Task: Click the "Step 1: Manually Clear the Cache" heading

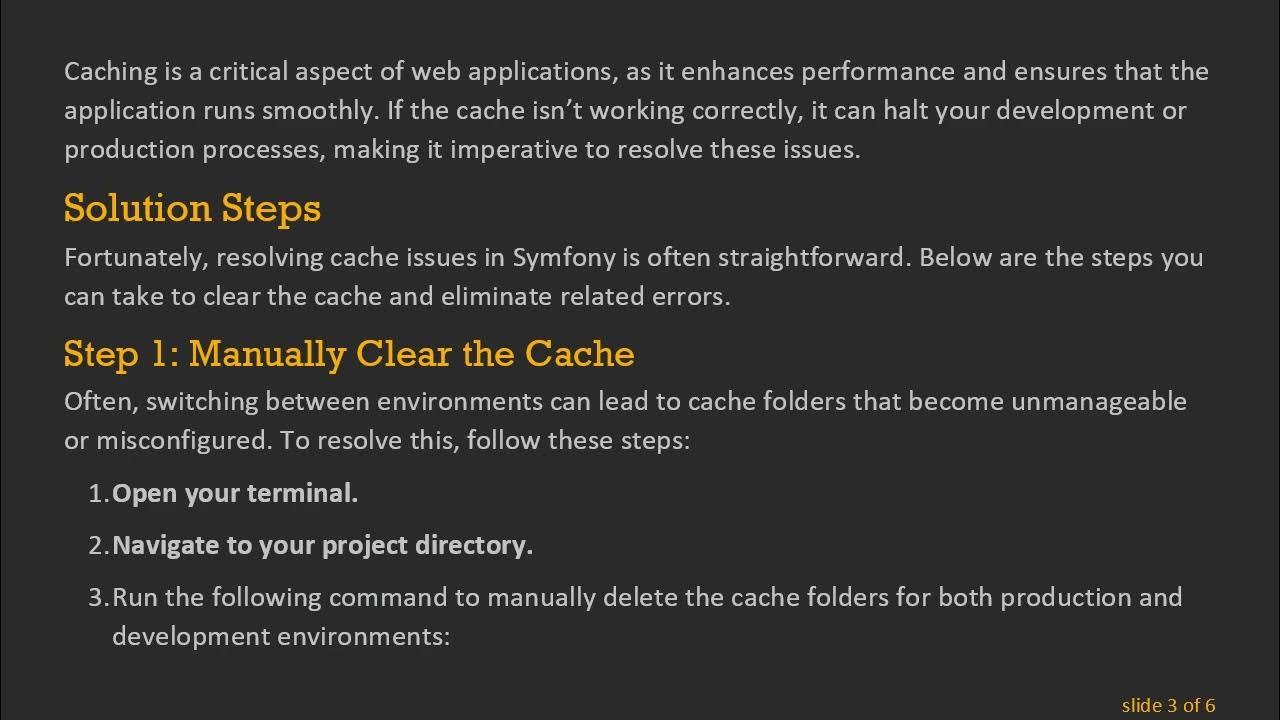Action: click(349, 354)
